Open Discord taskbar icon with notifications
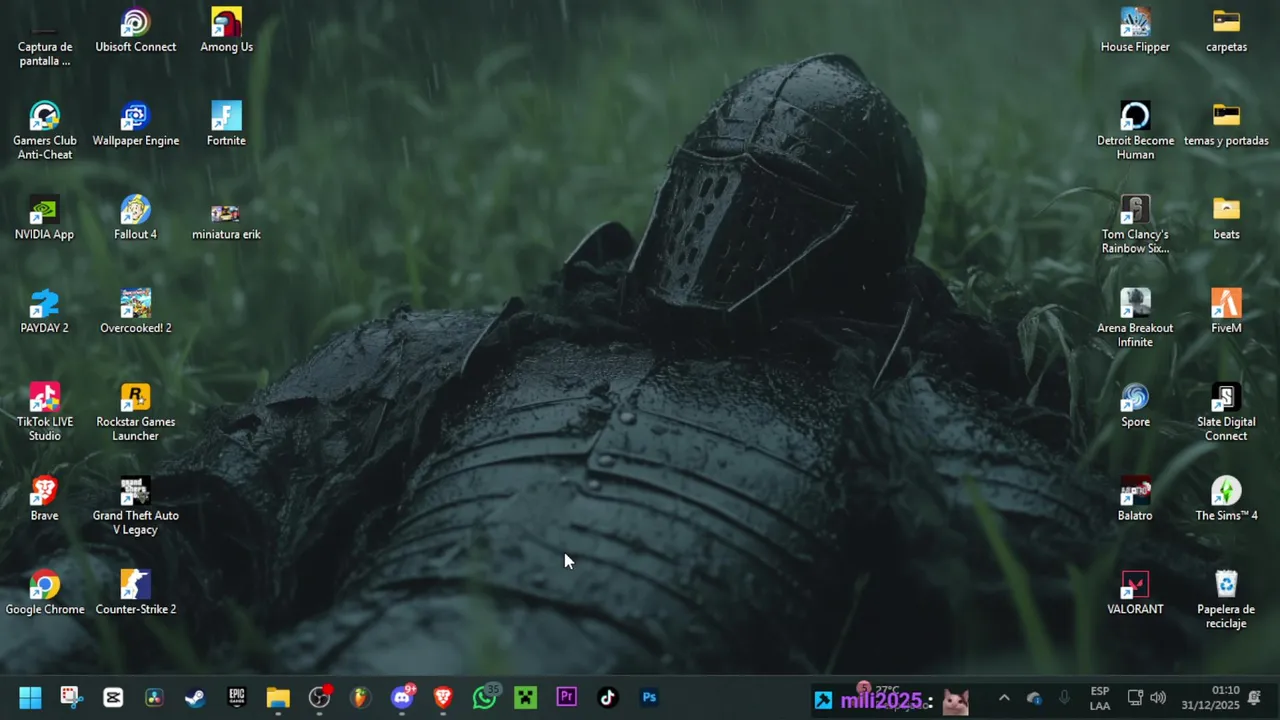 pyautogui.click(x=402, y=698)
